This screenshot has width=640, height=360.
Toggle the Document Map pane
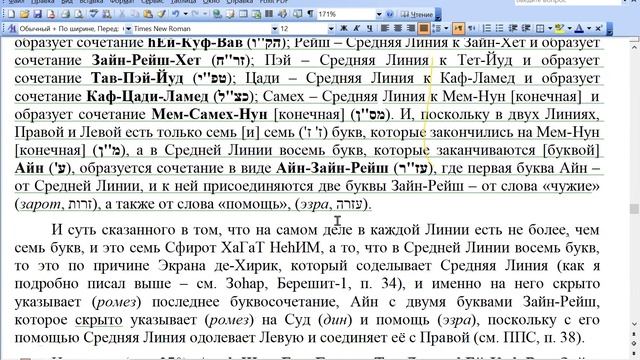coord(298,14)
